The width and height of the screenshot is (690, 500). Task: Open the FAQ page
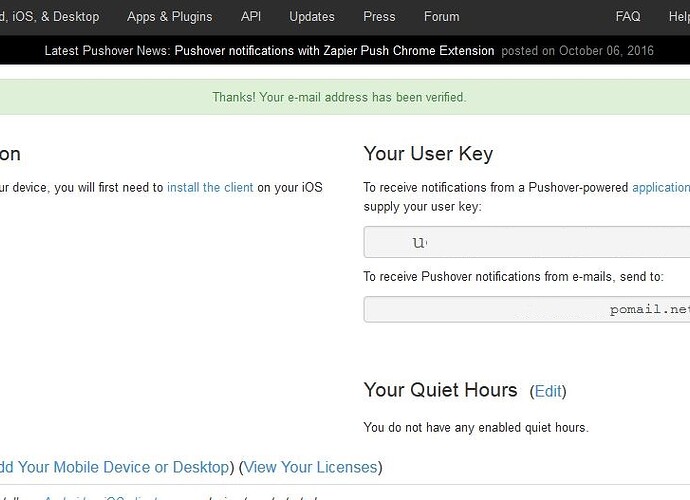pos(628,17)
